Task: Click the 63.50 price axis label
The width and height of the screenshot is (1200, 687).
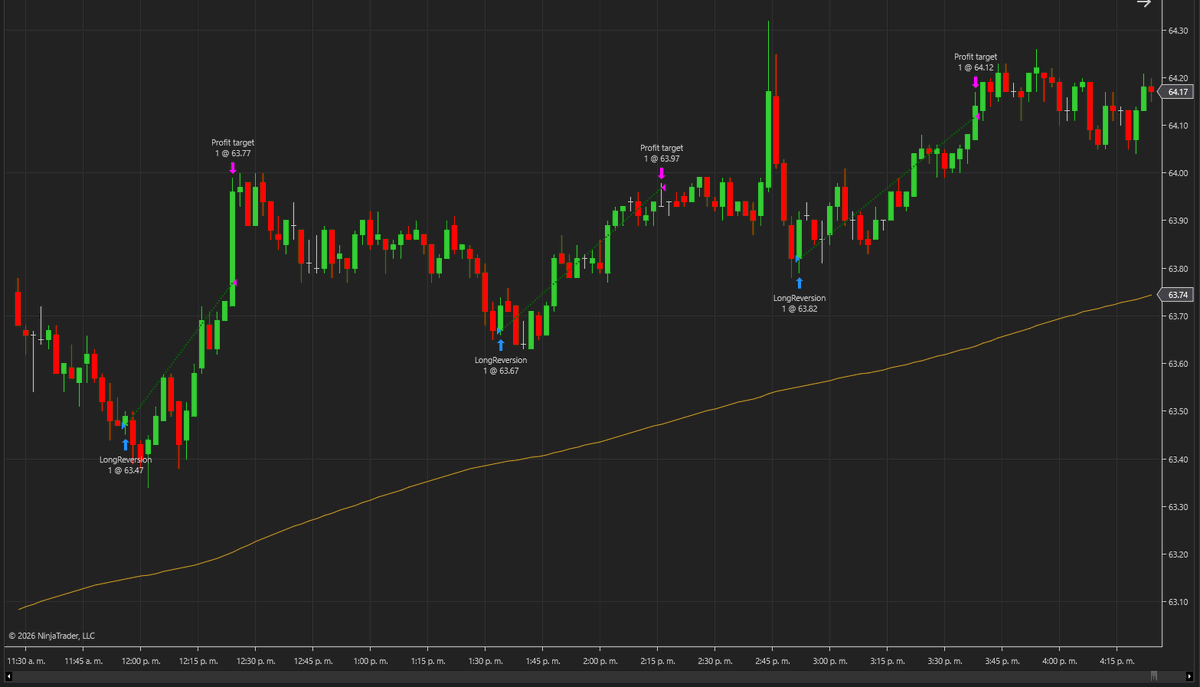Action: 1177,411
